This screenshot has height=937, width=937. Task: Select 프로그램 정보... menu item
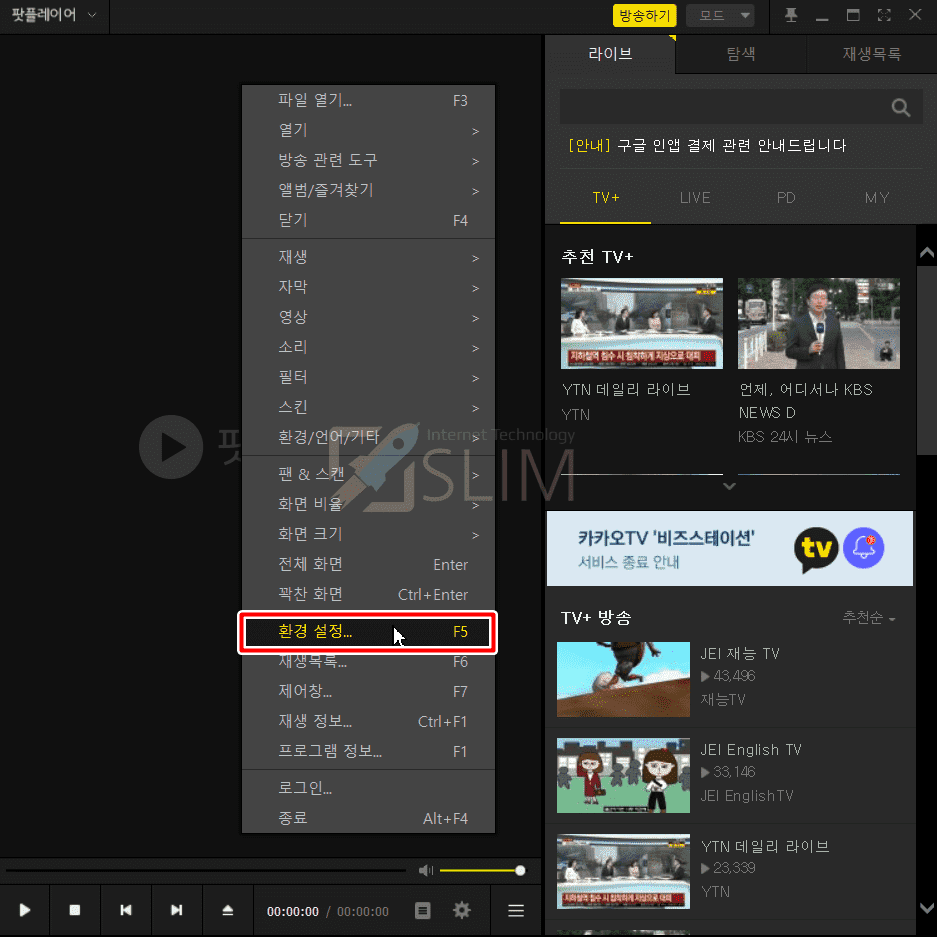369,751
